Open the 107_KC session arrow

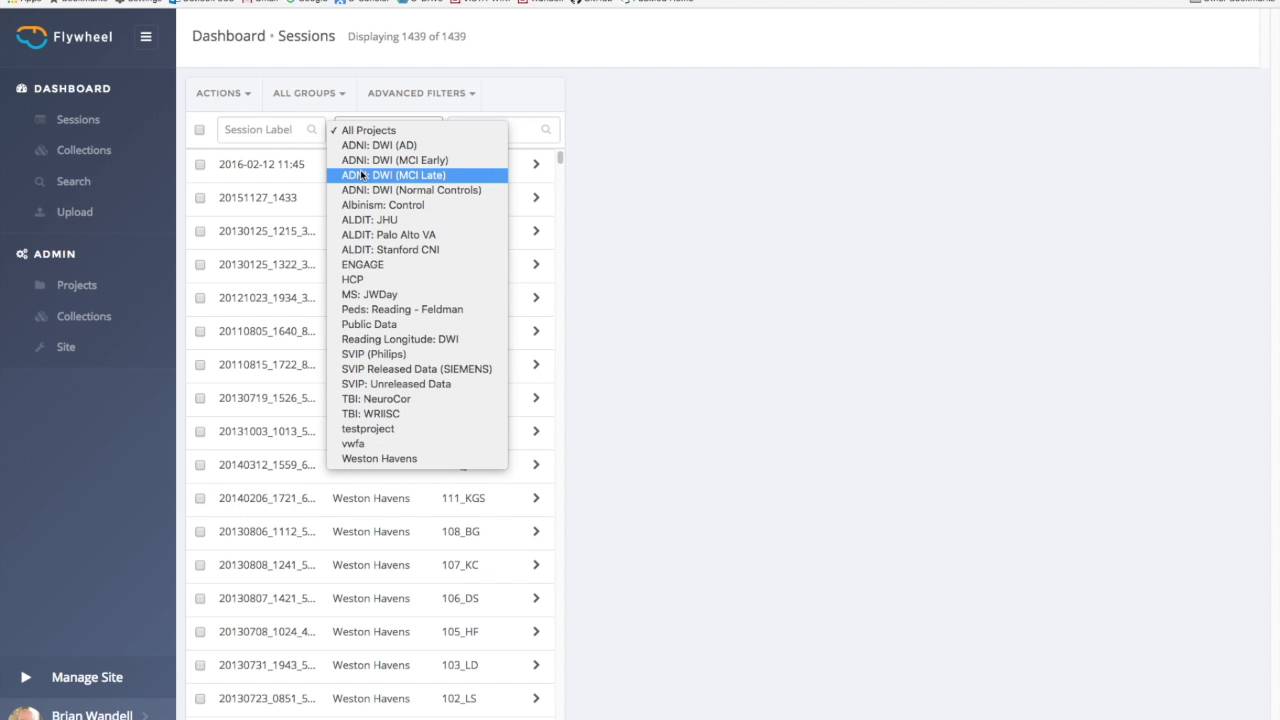536,565
